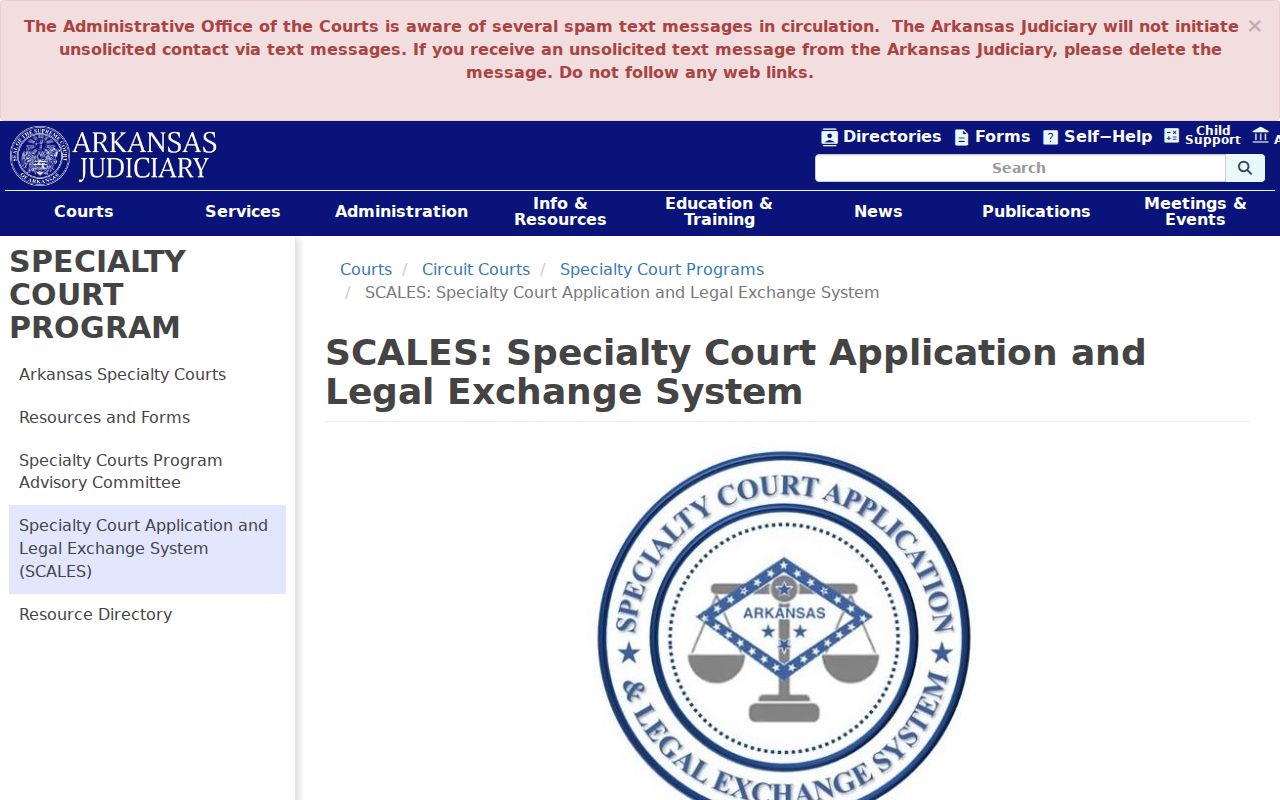
Task: Dismiss the spam text message alert banner
Action: (x=1254, y=27)
